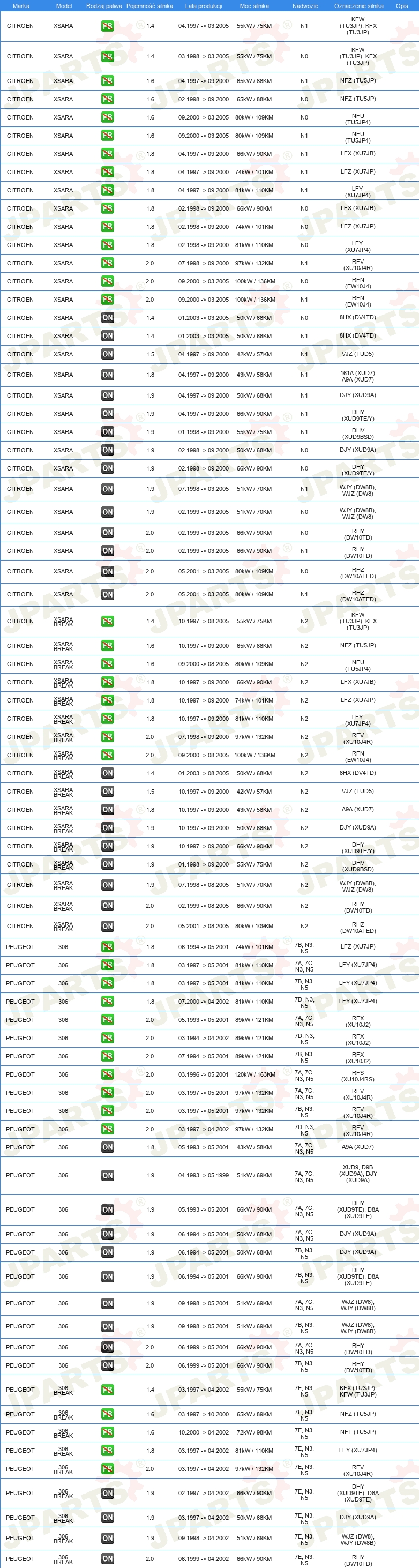Click petrol icon in 306 Break NFZ (TU5JP) row
The image size is (419, 1568).
(107, 1415)
